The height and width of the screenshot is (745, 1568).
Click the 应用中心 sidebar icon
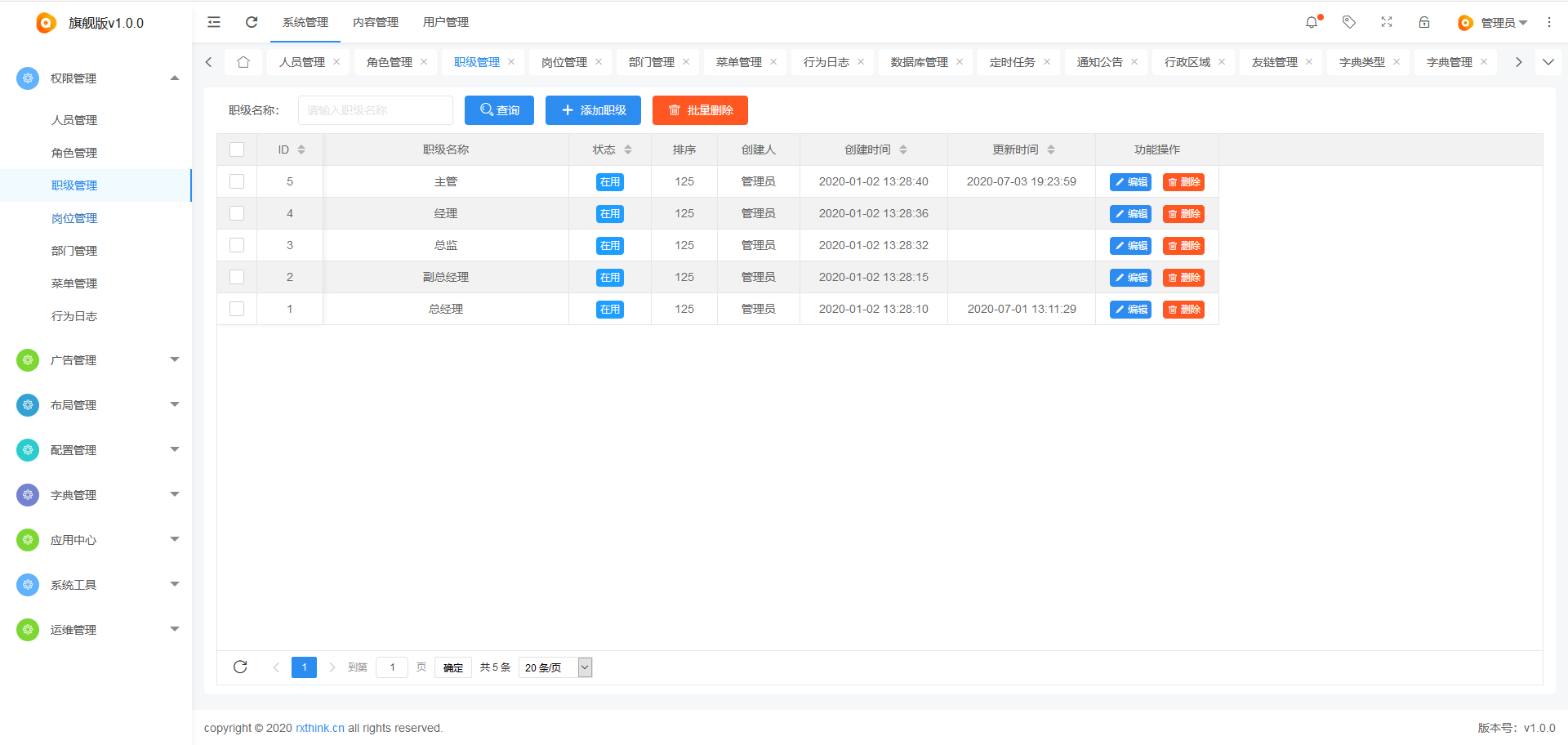point(28,540)
